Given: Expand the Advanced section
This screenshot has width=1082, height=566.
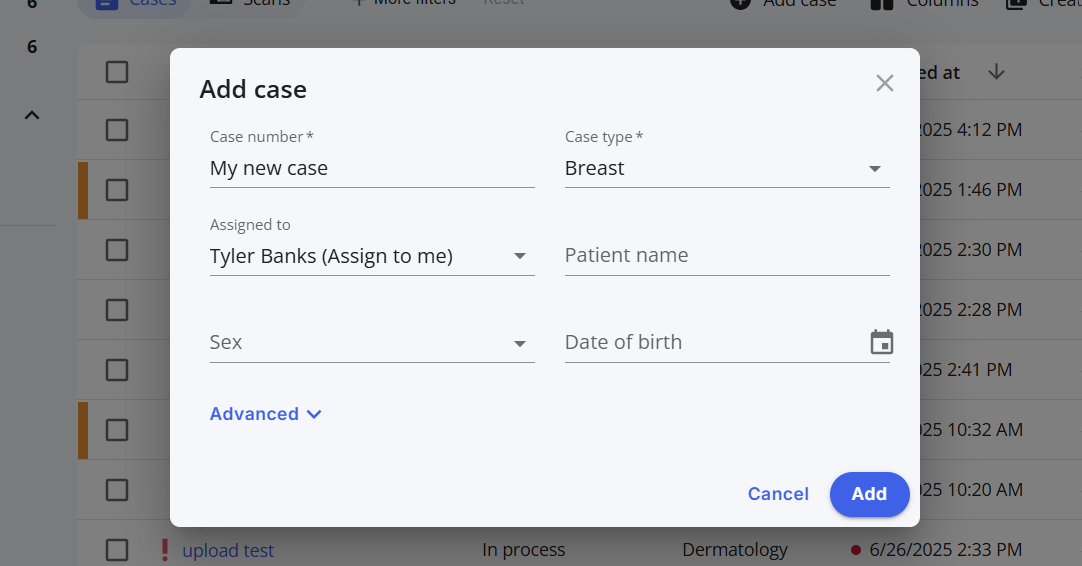Looking at the screenshot, I should click(266, 414).
